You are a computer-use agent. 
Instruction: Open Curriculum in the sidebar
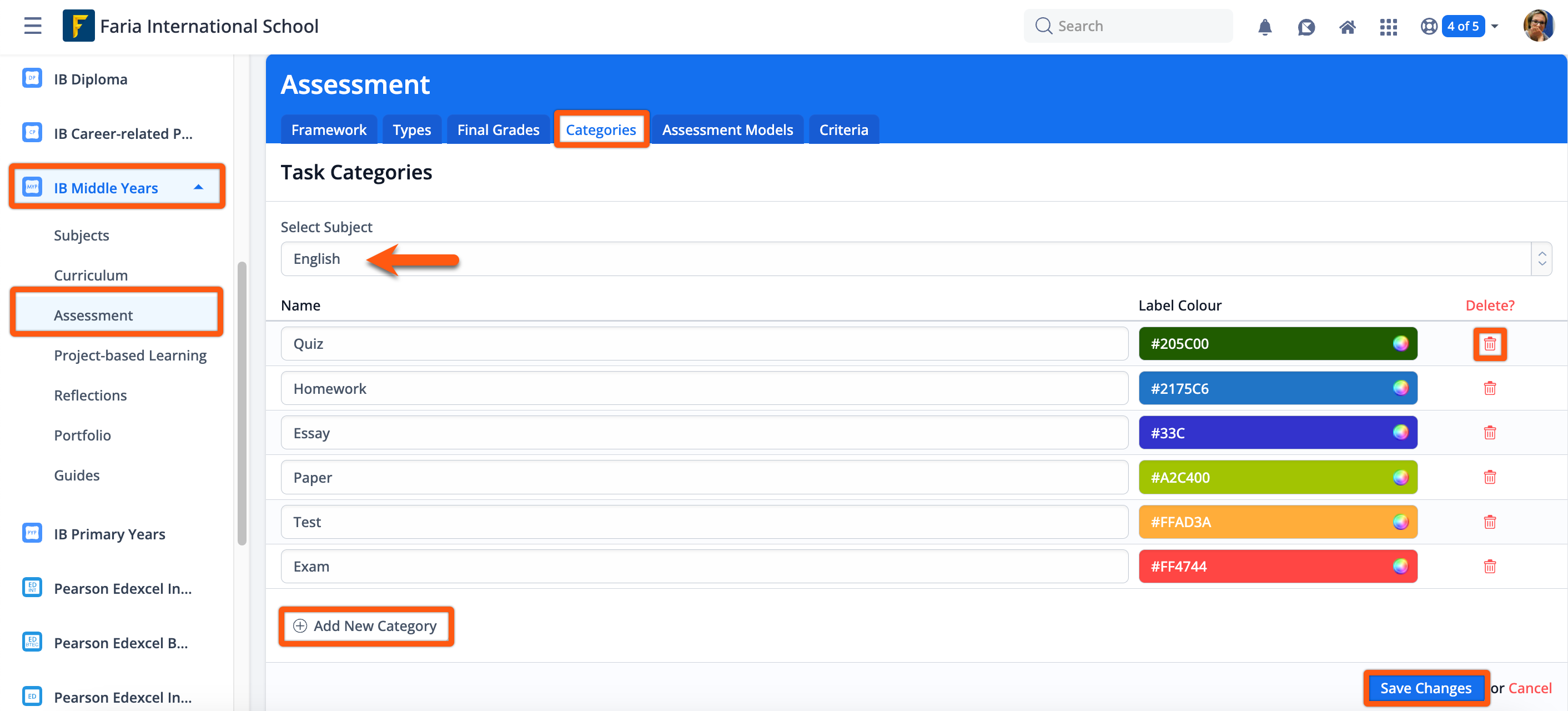tap(91, 275)
